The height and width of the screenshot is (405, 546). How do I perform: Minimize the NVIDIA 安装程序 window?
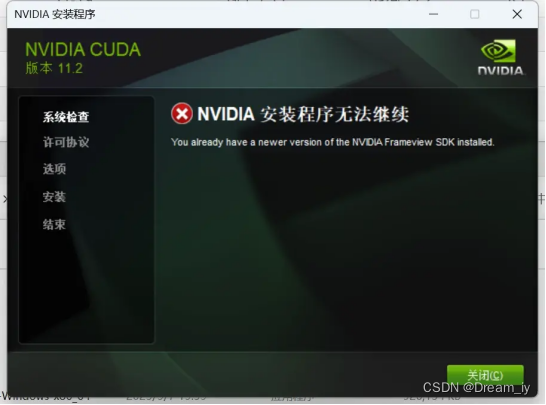tap(434, 14)
